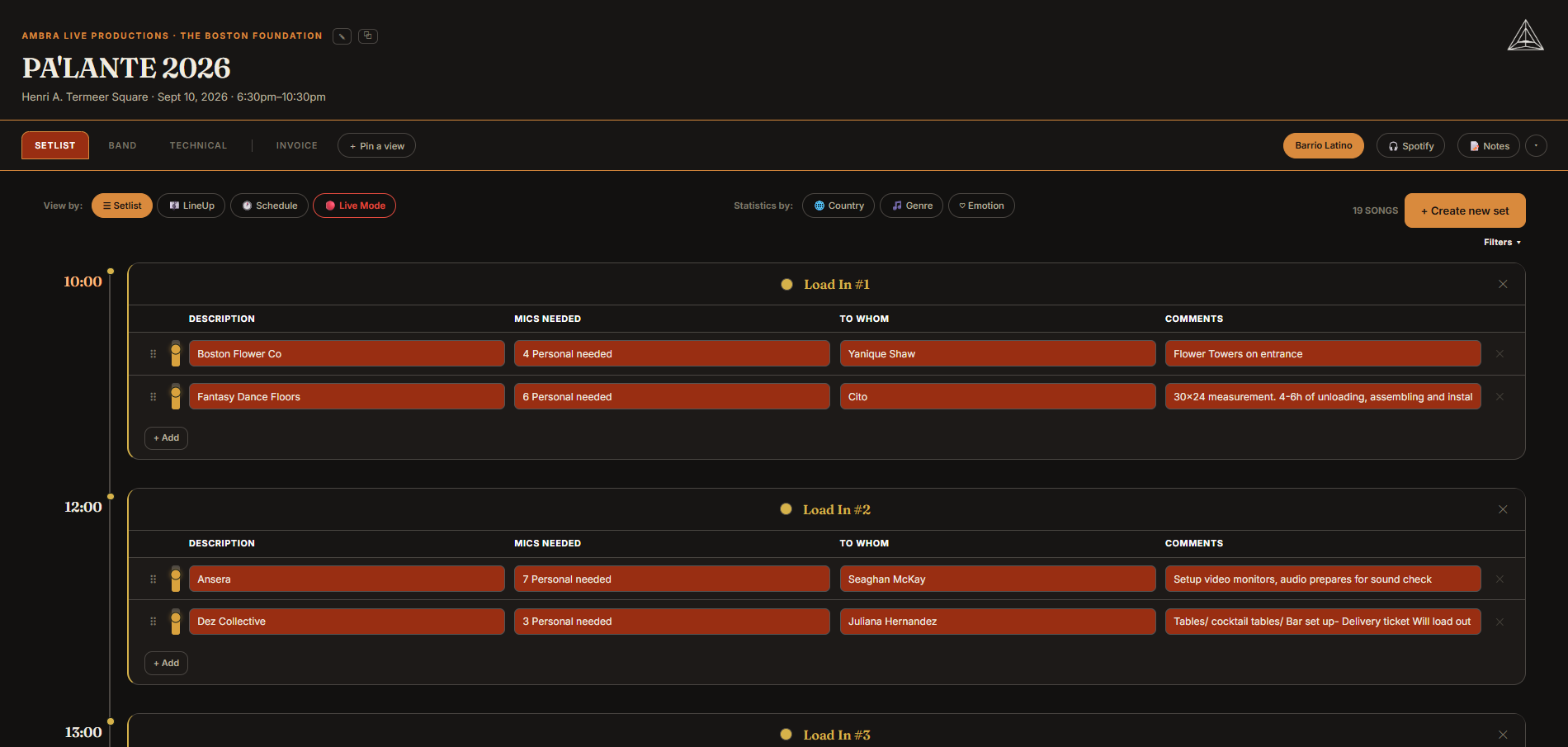Click the edit pencil icon beside The Boston Foundation
Screen dimensions: 1568x747
coord(342,36)
